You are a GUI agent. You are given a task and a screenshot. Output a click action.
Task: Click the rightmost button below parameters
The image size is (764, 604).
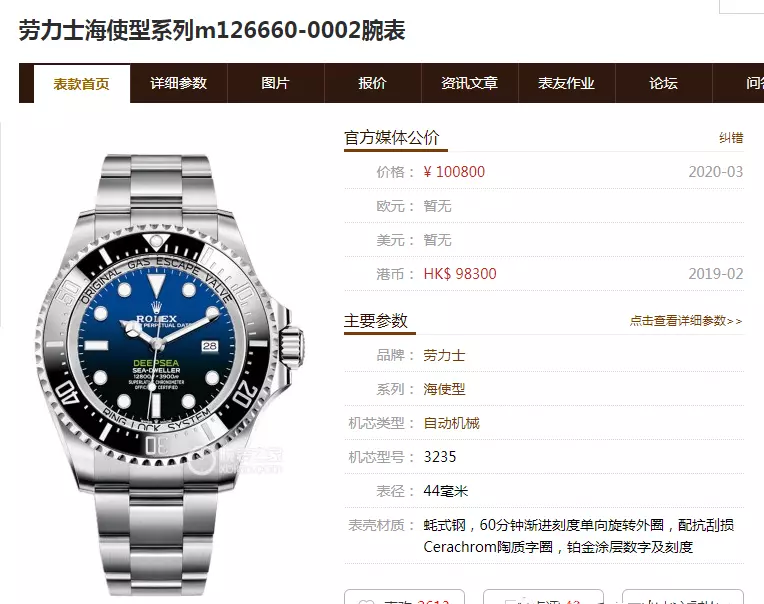683,597
